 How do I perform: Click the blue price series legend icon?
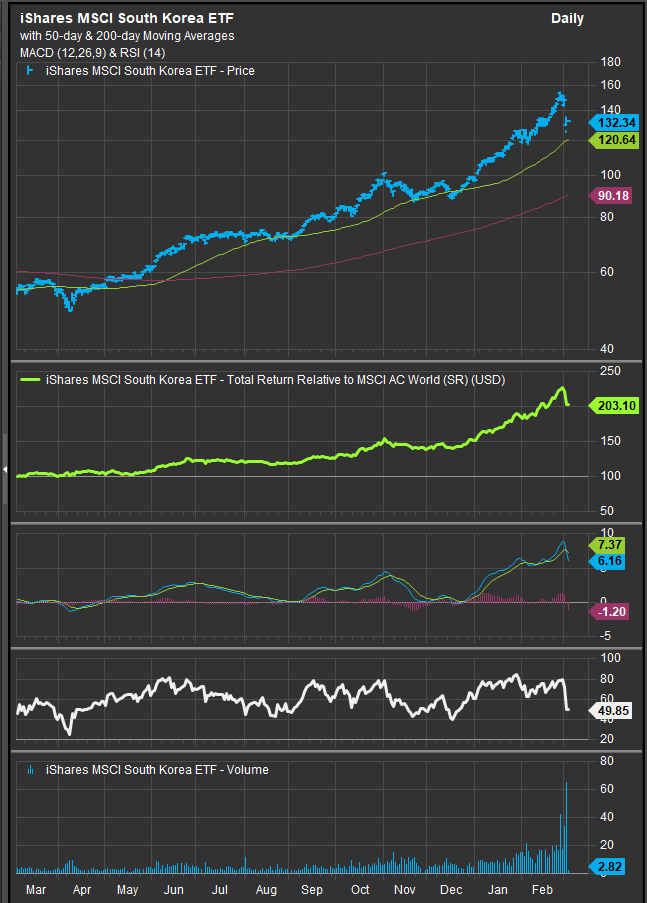click(x=30, y=71)
